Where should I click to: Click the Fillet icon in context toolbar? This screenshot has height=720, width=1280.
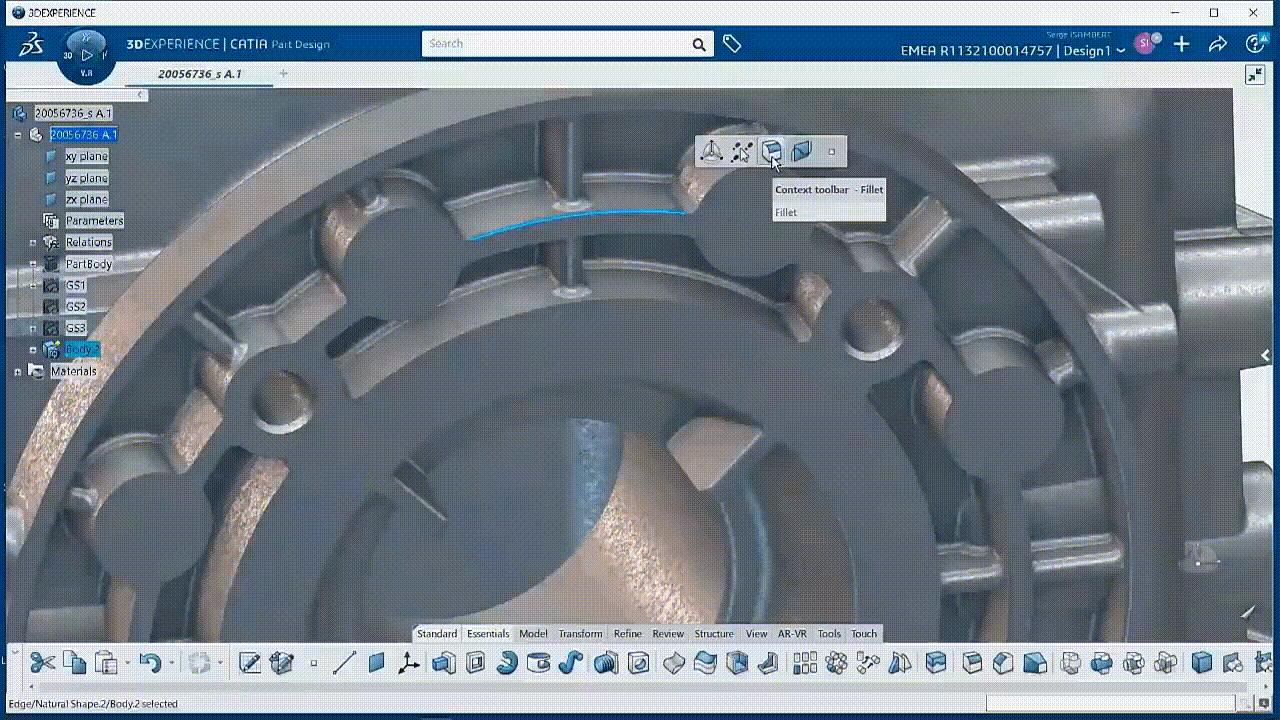pyautogui.click(x=771, y=152)
